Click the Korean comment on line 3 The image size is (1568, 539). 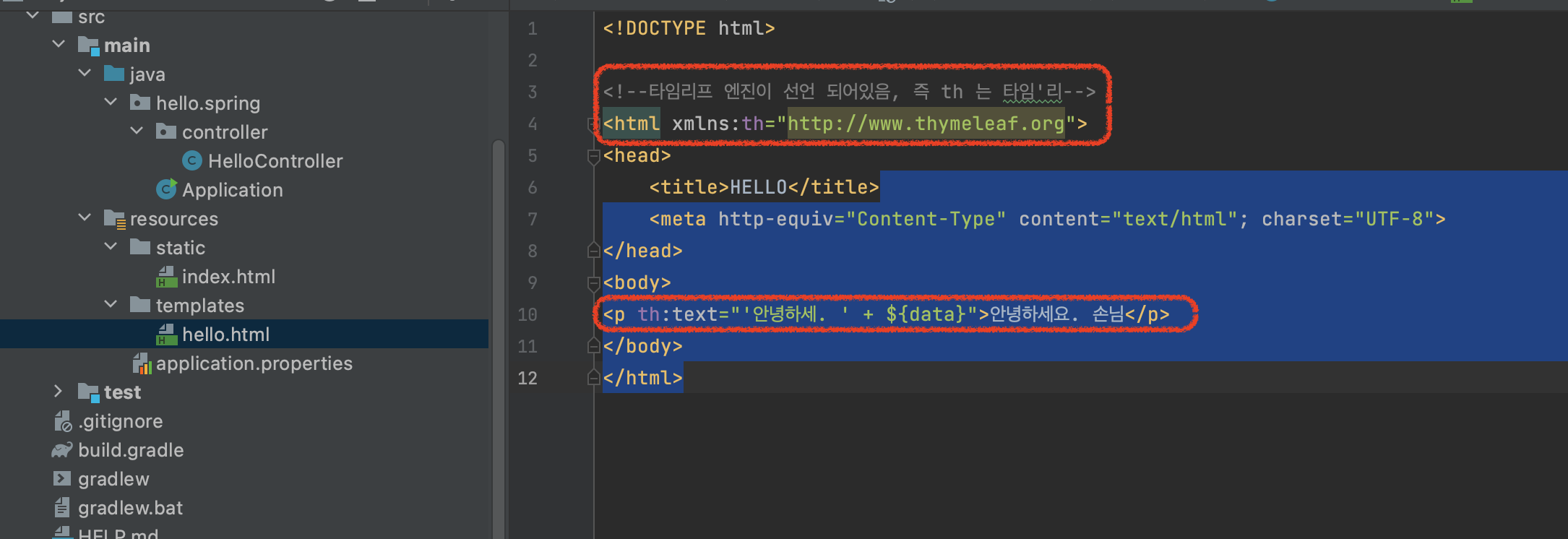pos(849,92)
